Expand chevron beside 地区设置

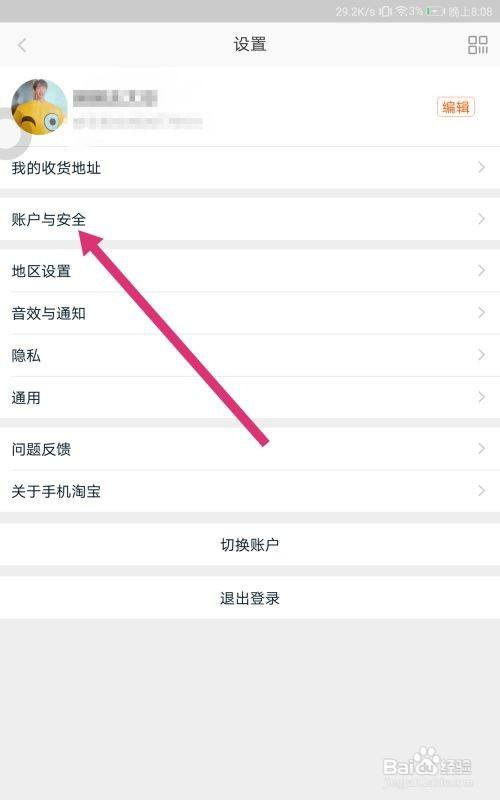[x=481, y=270]
